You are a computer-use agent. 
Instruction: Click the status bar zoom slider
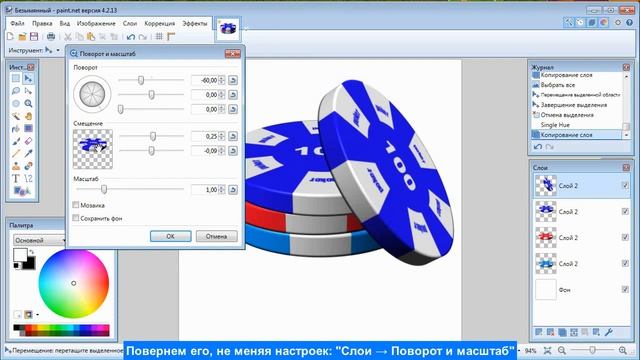(x=592, y=350)
